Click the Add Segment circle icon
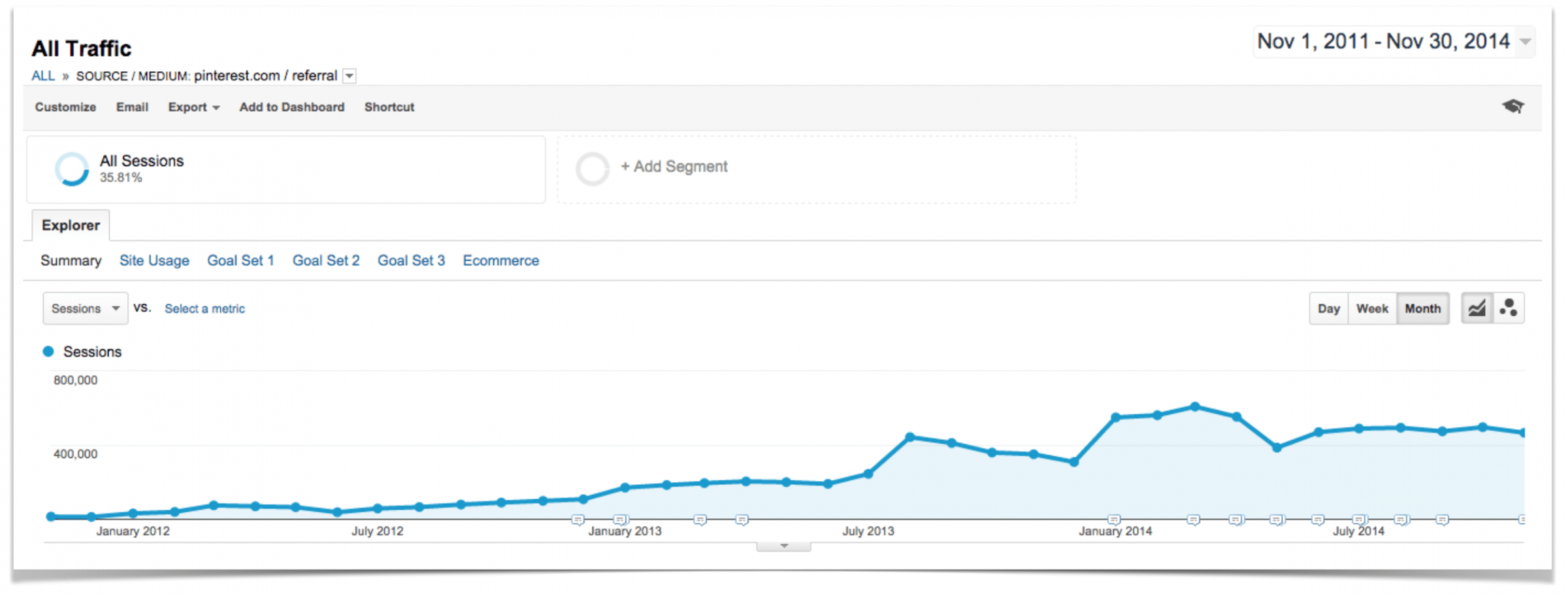Screen dimensions: 1568x594 (593, 167)
